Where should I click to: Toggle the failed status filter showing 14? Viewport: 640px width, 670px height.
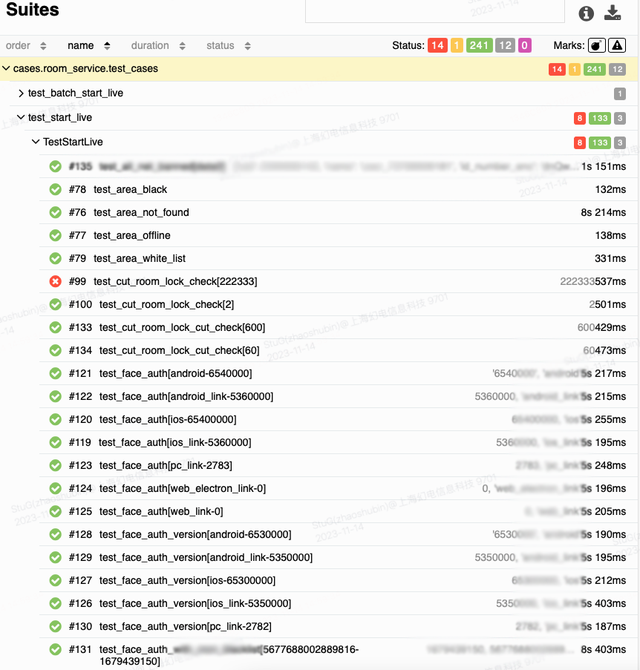tap(437, 45)
